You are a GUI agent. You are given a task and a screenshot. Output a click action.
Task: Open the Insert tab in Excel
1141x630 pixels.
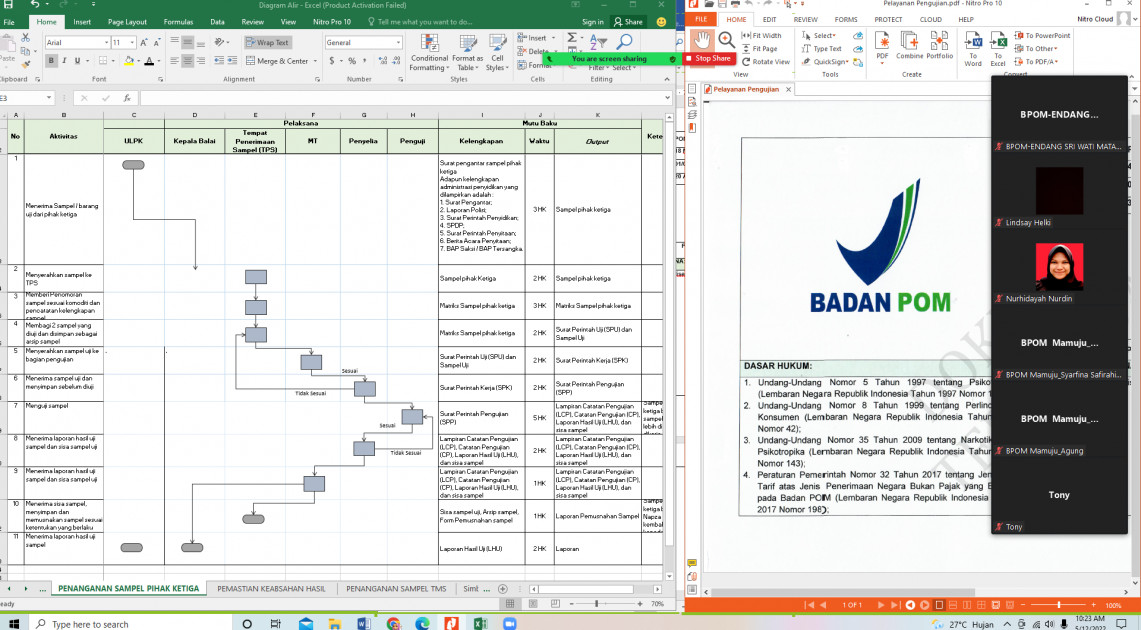click(x=82, y=22)
